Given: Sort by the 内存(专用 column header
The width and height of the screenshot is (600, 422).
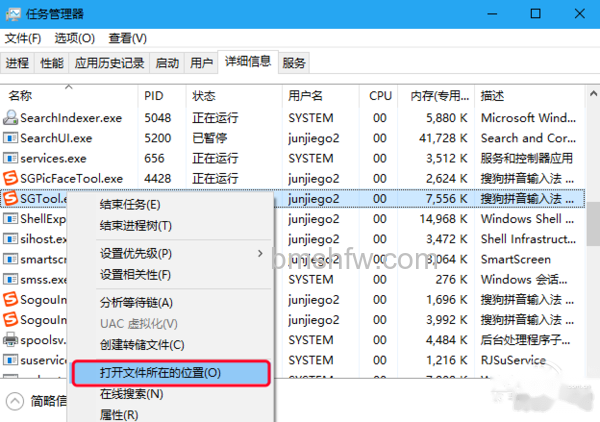Looking at the screenshot, I should coord(436,95).
